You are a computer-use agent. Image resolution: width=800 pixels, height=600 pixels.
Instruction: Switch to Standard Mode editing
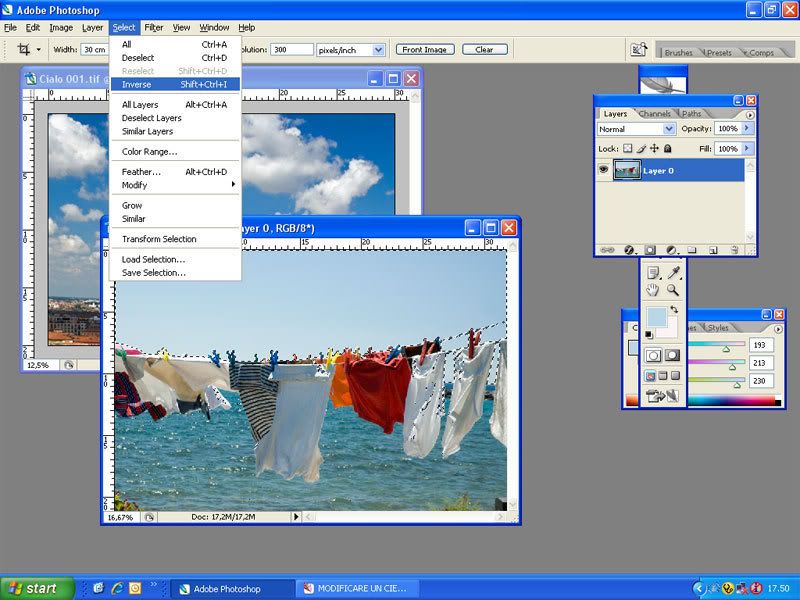point(653,355)
